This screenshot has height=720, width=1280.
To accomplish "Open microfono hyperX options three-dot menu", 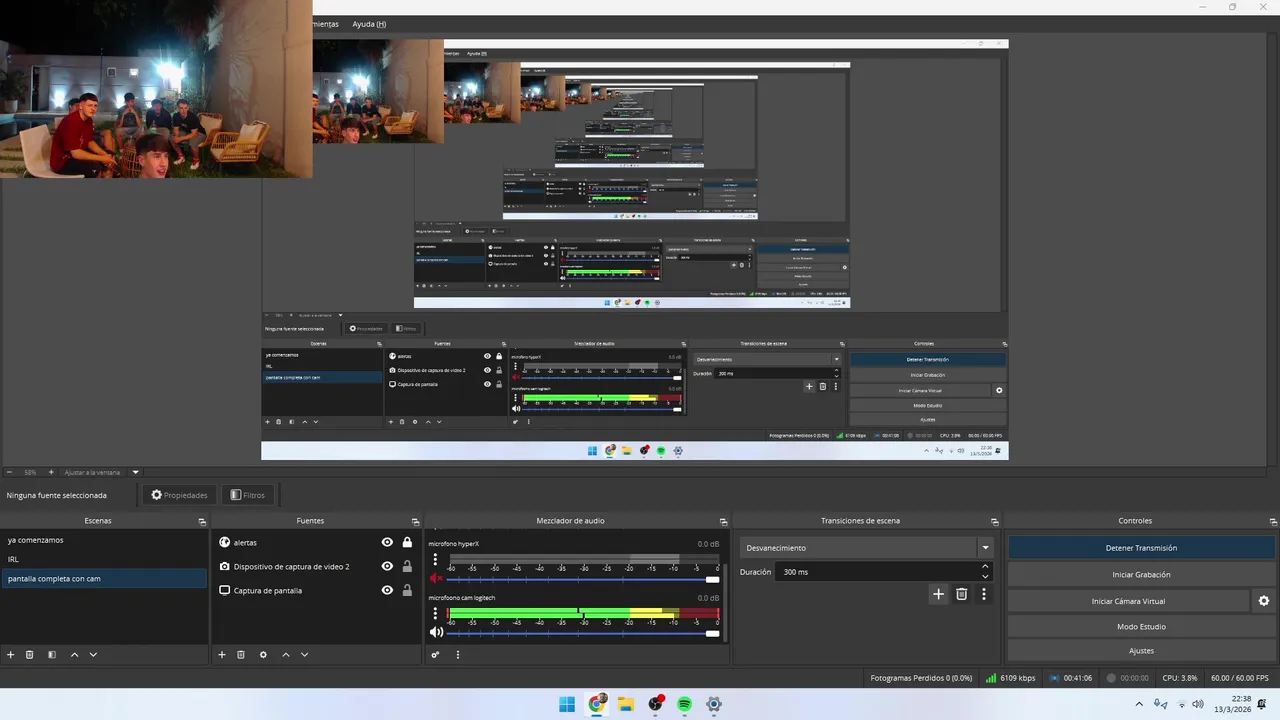I will point(435,560).
